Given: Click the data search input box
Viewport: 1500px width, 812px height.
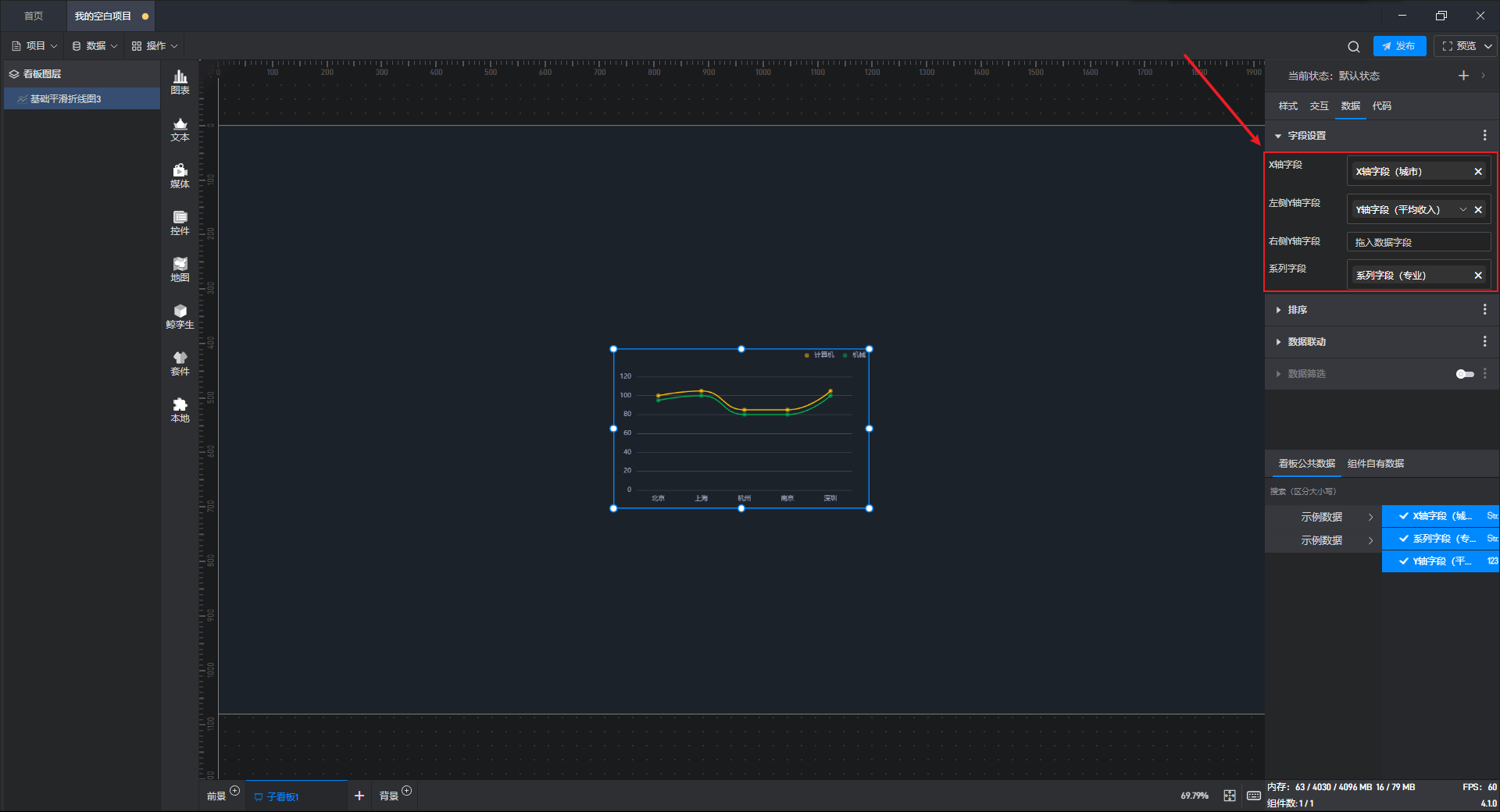Looking at the screenshot, I should point(1381,491).
